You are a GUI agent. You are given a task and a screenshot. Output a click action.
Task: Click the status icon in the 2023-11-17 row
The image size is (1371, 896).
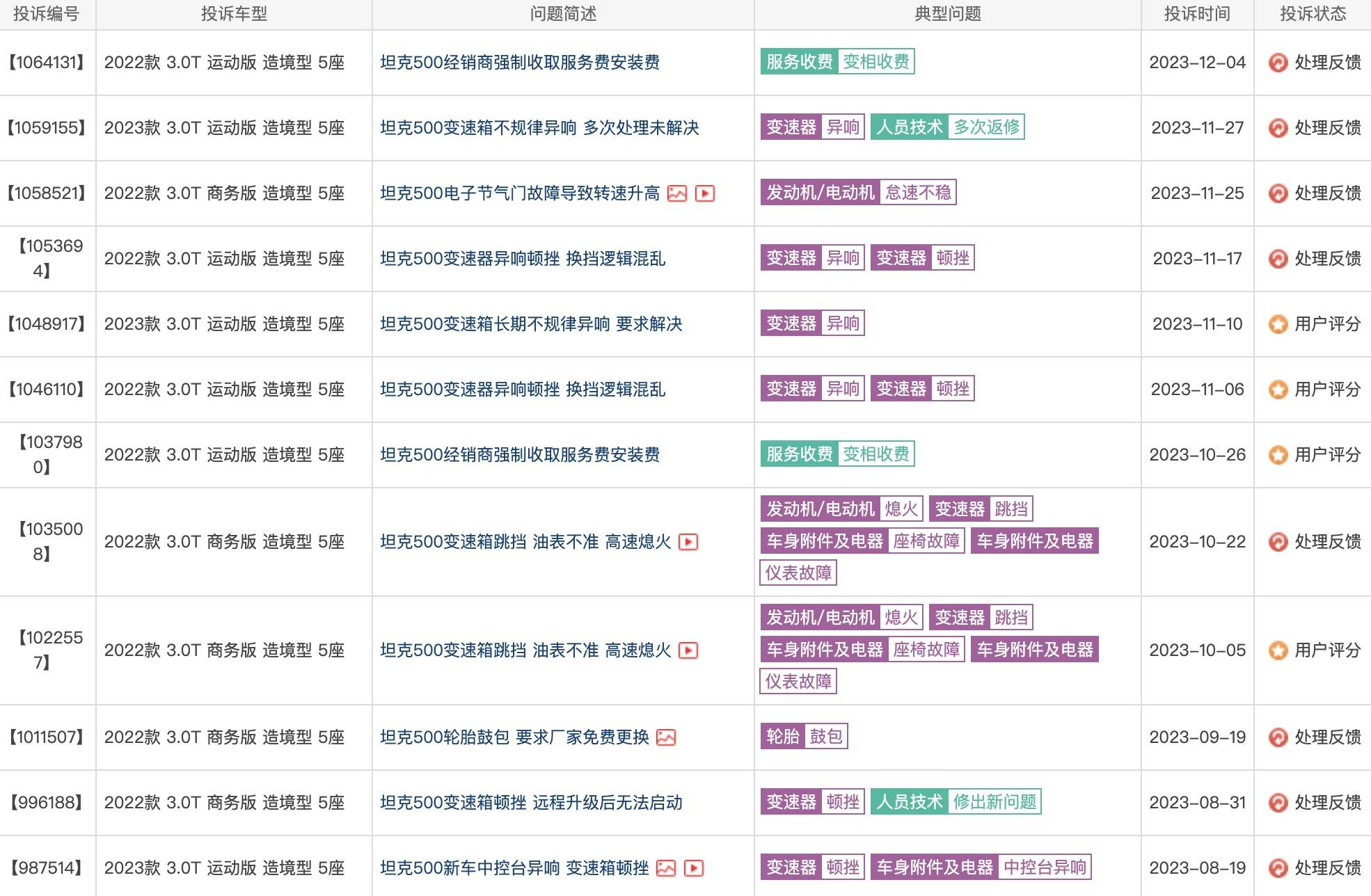point(1278,259)
